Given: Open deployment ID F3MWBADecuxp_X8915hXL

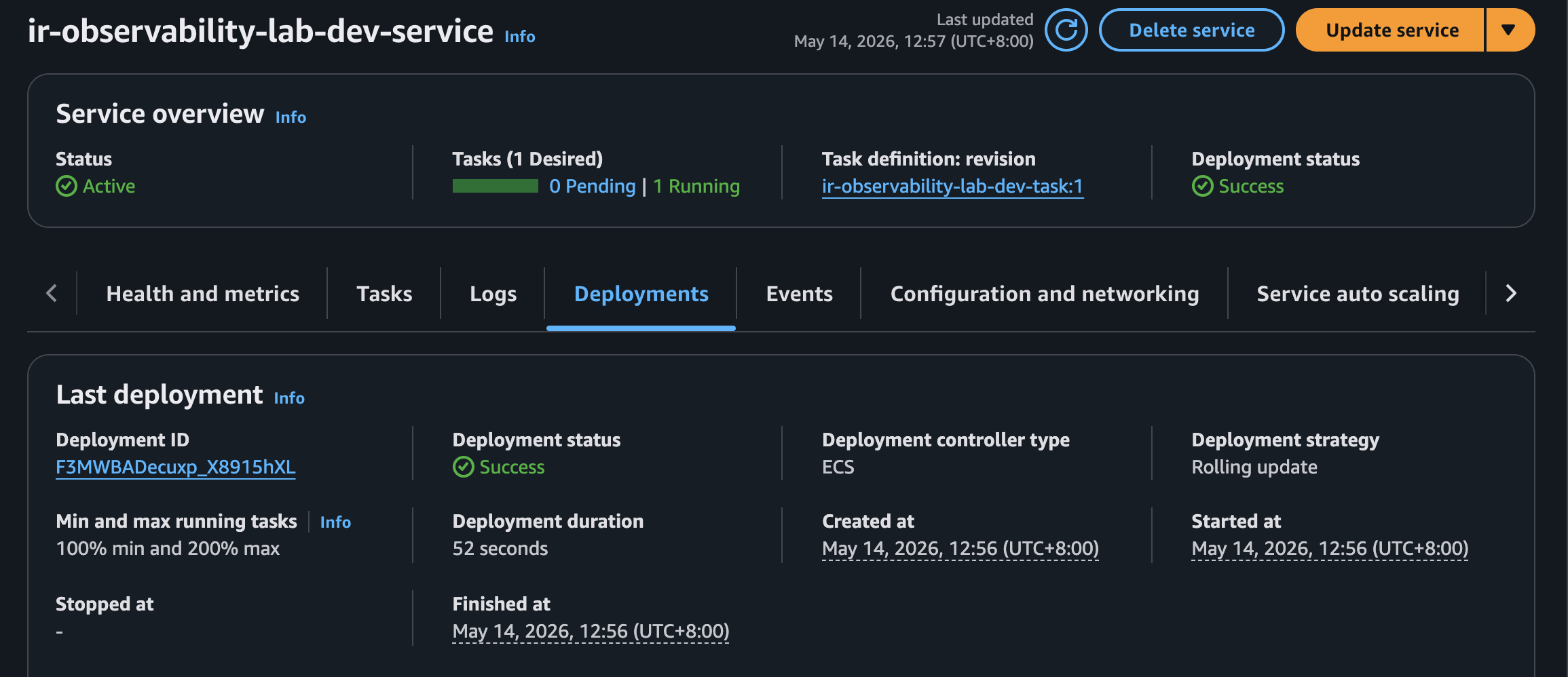Looking at the screenshot, I should [175, 467].
